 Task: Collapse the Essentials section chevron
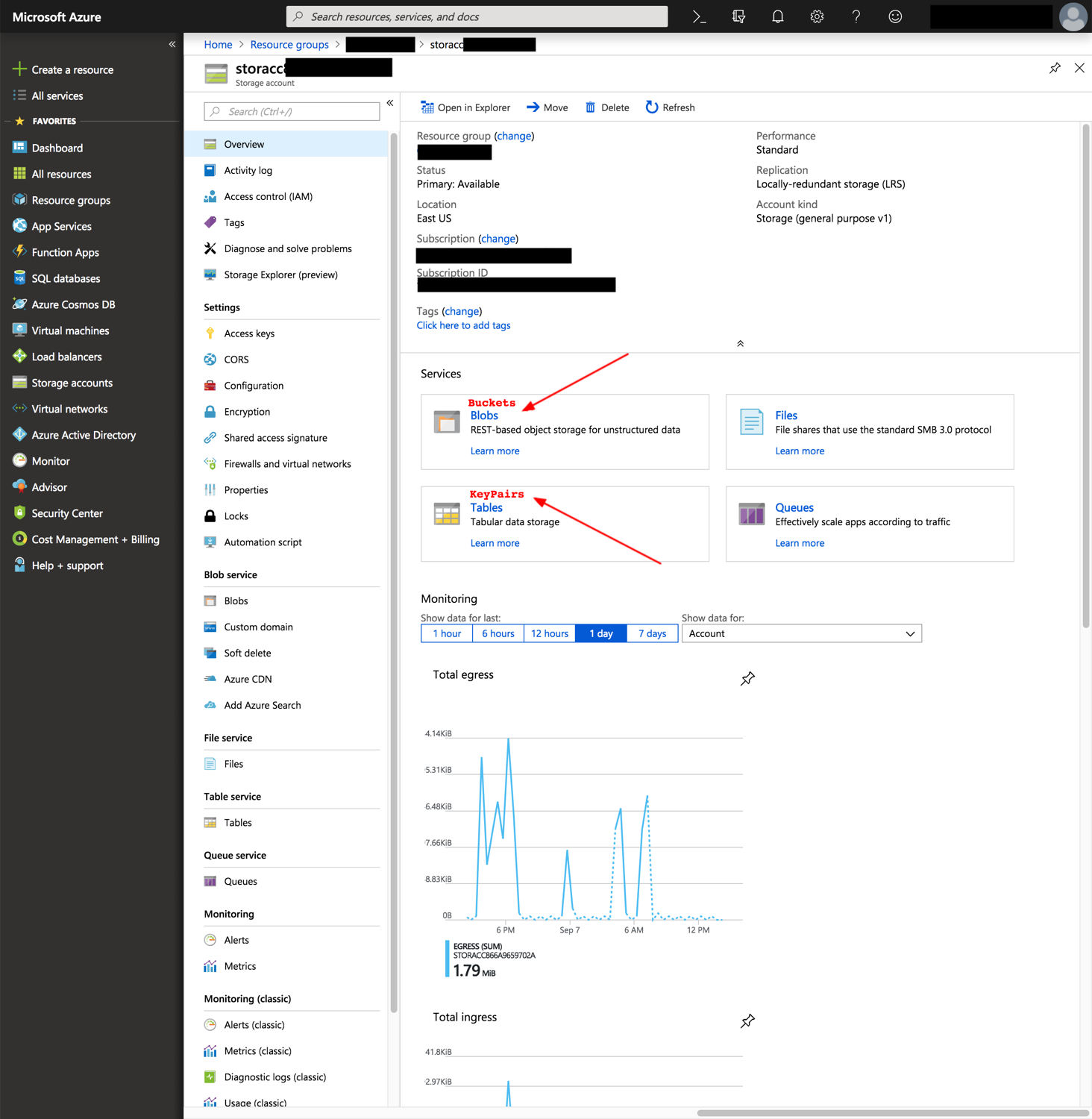point(740,344)
